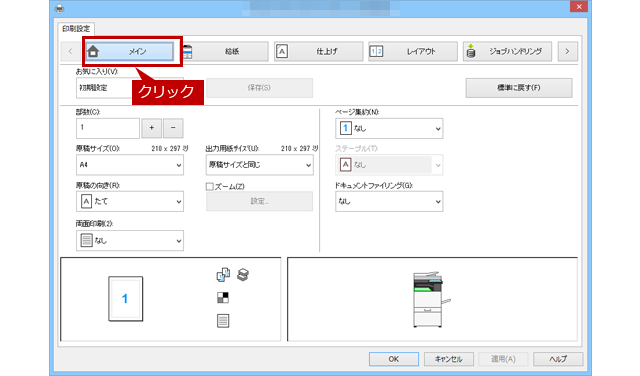Click the left tab scroll arrow
640x376 pixels.
pos(70,51)
